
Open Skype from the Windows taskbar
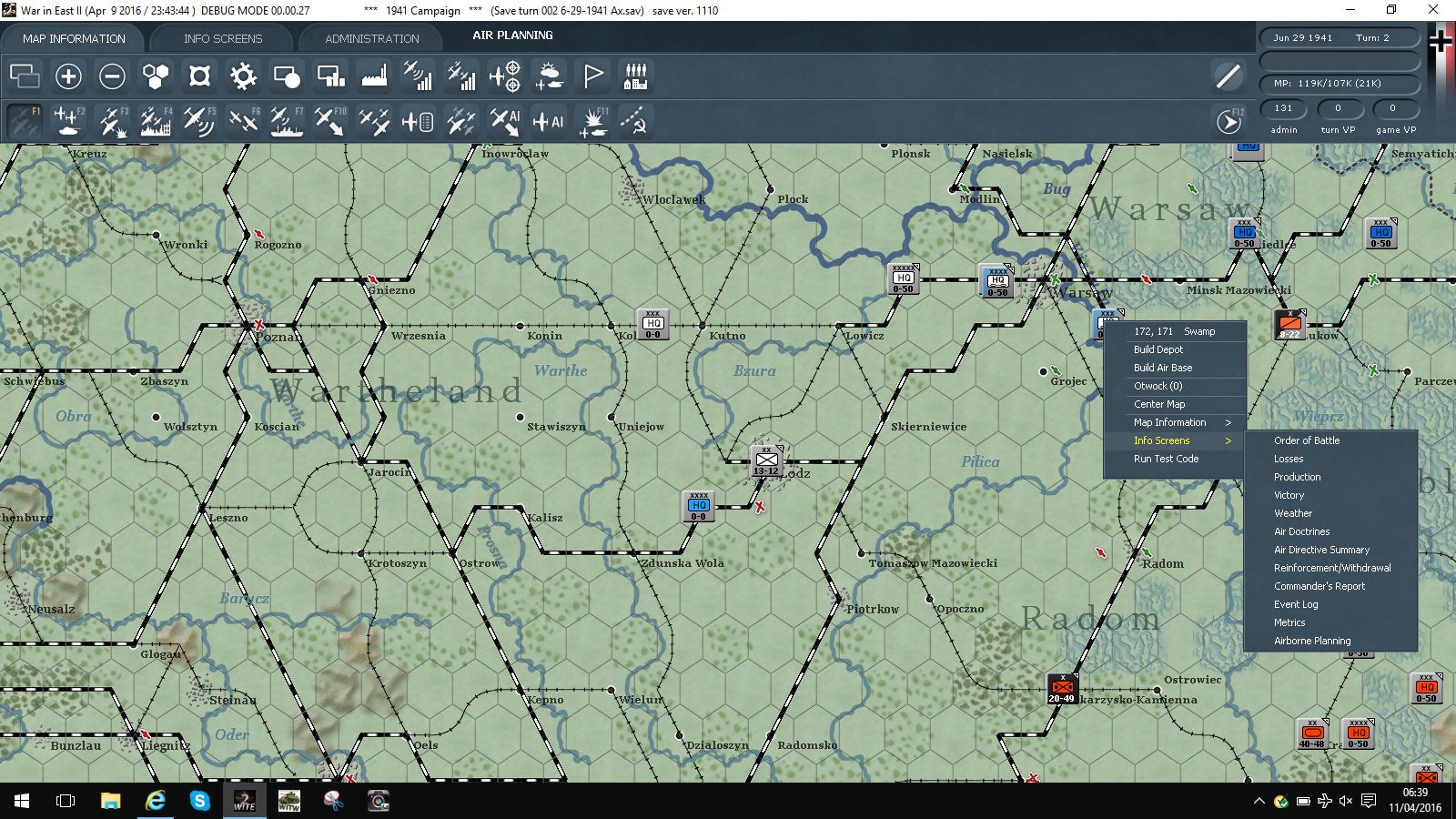[x=200, y=801]
